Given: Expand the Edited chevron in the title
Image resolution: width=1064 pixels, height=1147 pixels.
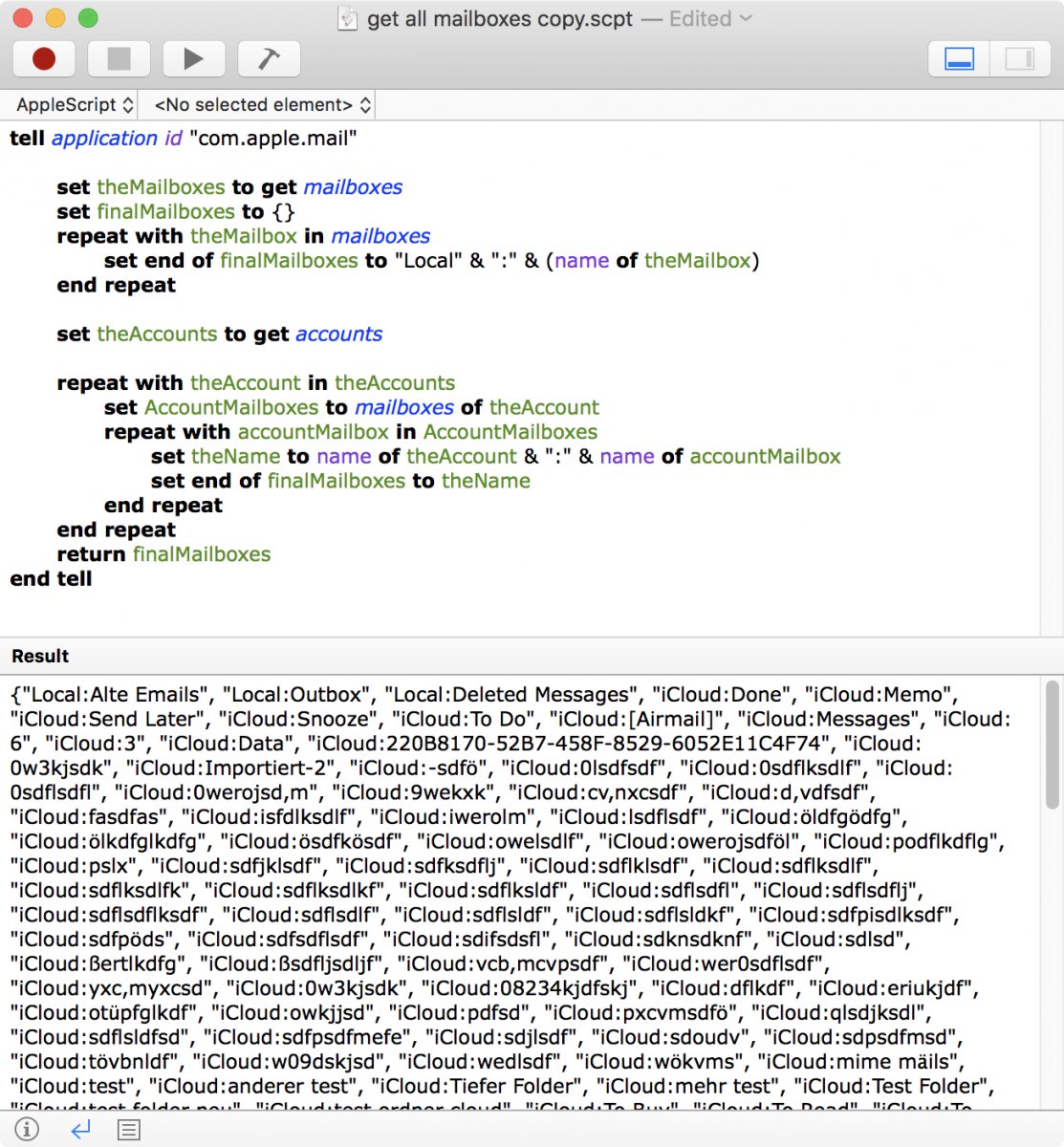Looking at the screenshot, I should pyautogui.click(x=747, y=19).
